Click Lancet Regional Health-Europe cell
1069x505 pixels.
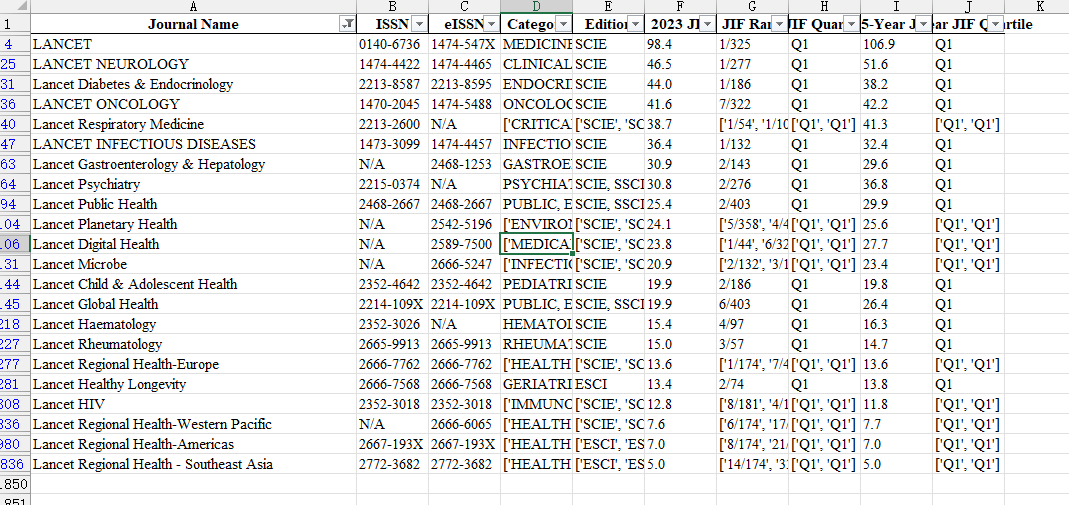tap(194, 364)
